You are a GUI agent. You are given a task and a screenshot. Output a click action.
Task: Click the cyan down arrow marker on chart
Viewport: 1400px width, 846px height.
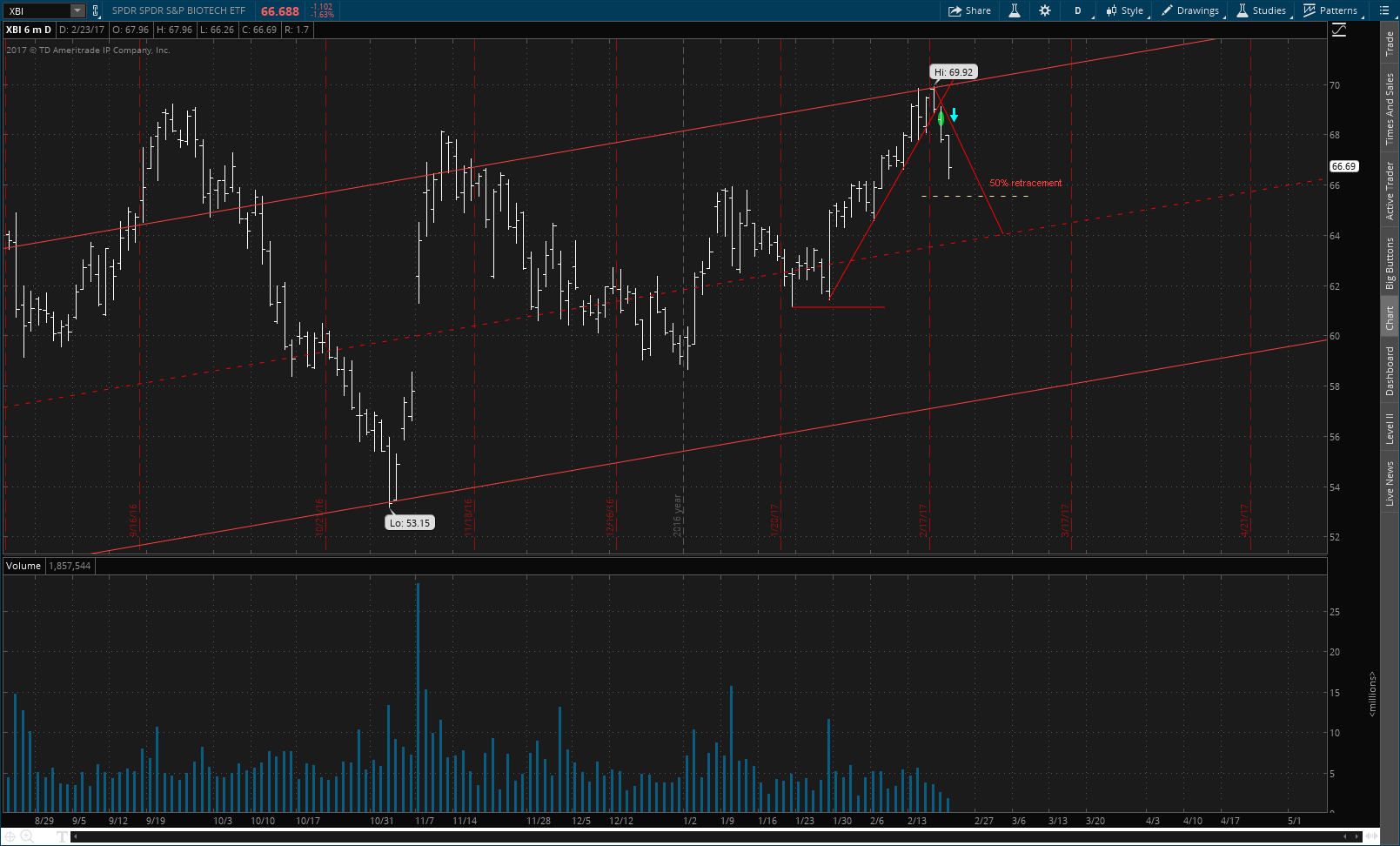tap(955, 115)
